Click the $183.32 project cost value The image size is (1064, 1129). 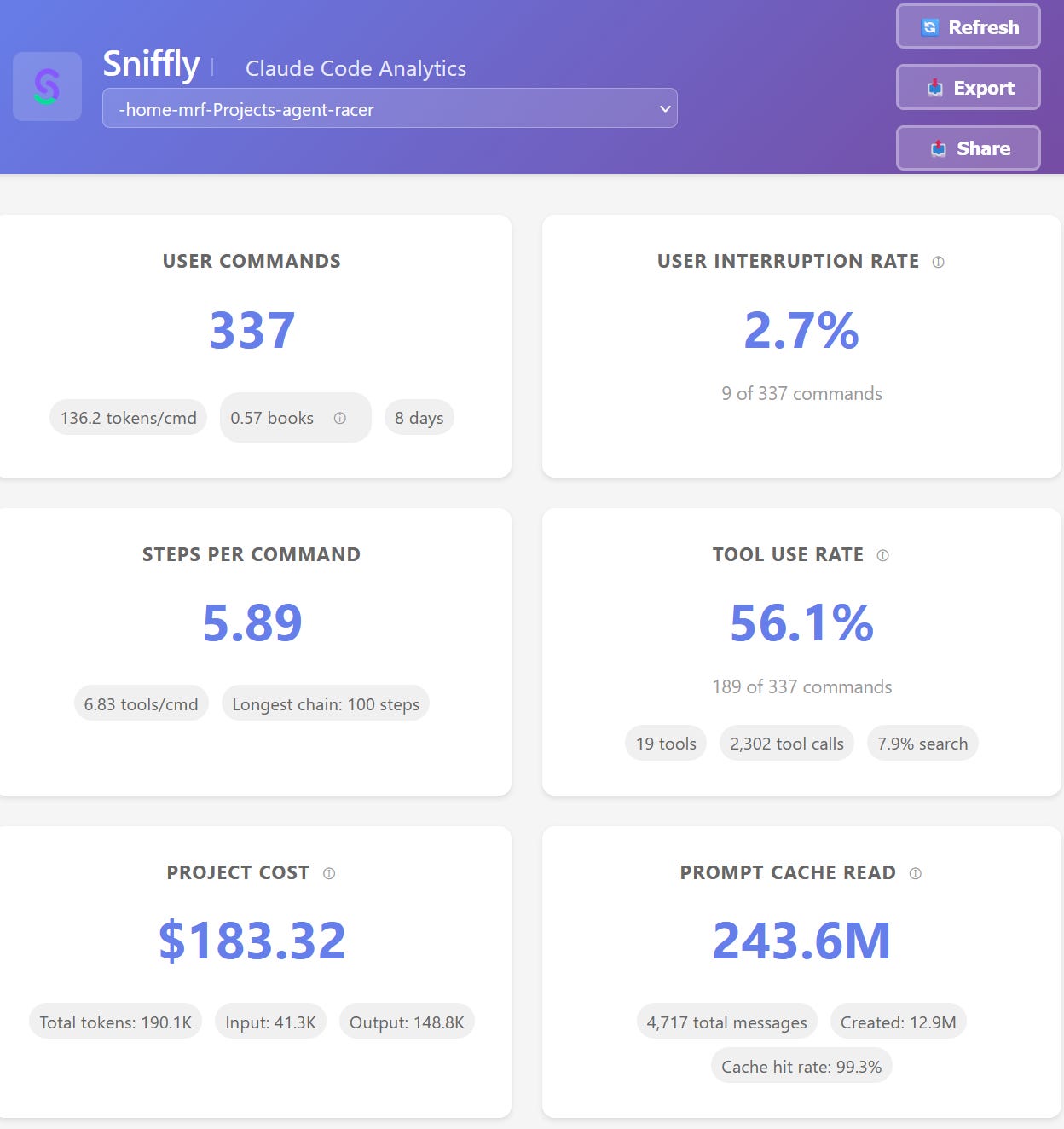pyautogui.click(x=252, y=941)
